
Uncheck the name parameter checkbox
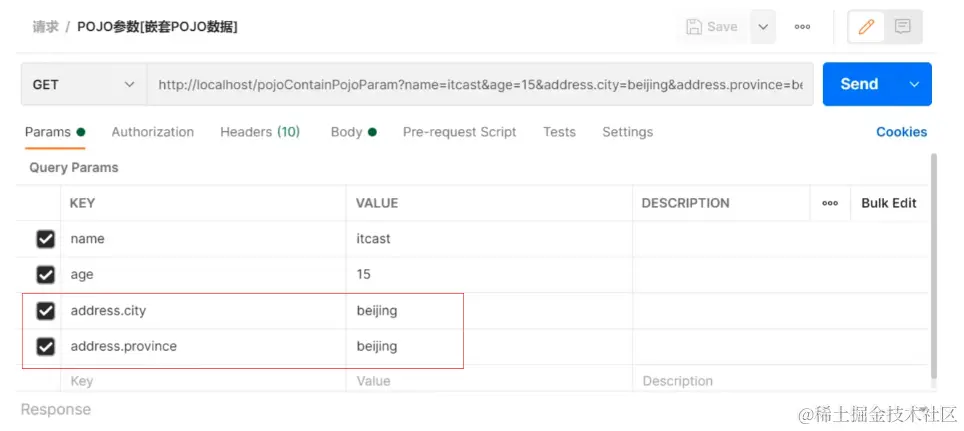(x=45, y=239)
